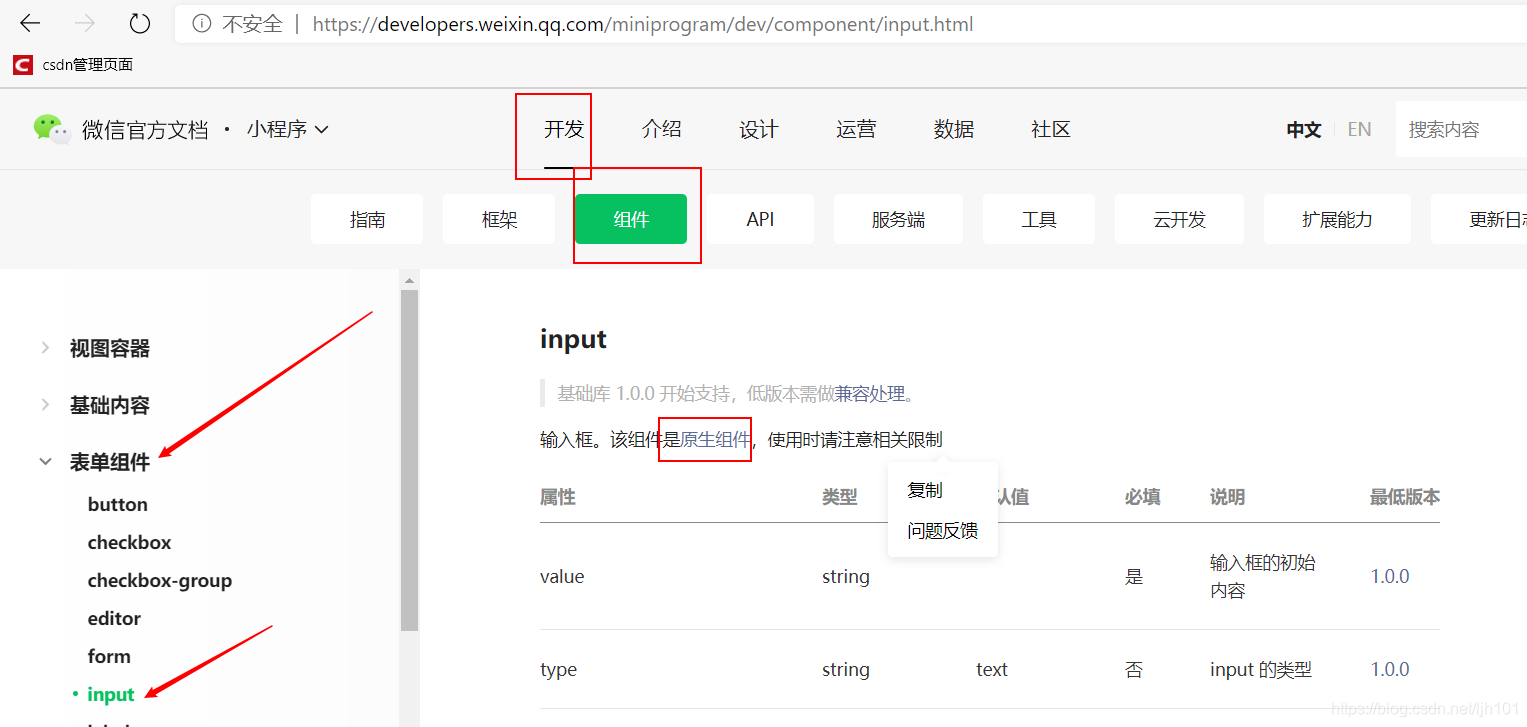Open the button component page
Viewport: 1527px width, 727px height.
pos(118,504)
